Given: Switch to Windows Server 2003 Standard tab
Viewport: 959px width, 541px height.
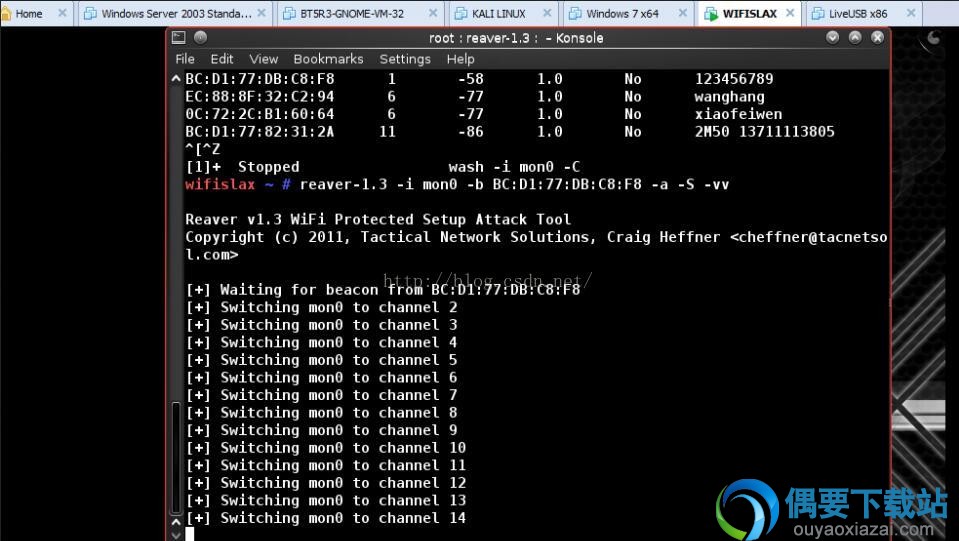Looking at the screenshot, I should click(x=174, y=13).
